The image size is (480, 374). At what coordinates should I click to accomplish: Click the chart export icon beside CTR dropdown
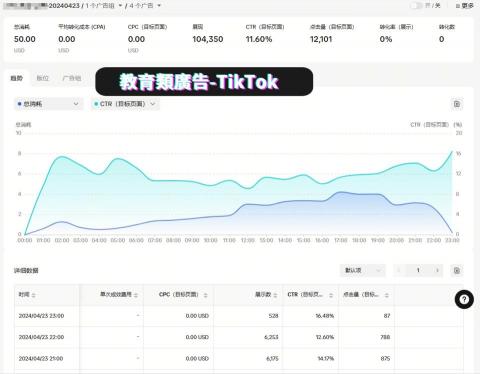pyautogui.click(x=457, y=104)
